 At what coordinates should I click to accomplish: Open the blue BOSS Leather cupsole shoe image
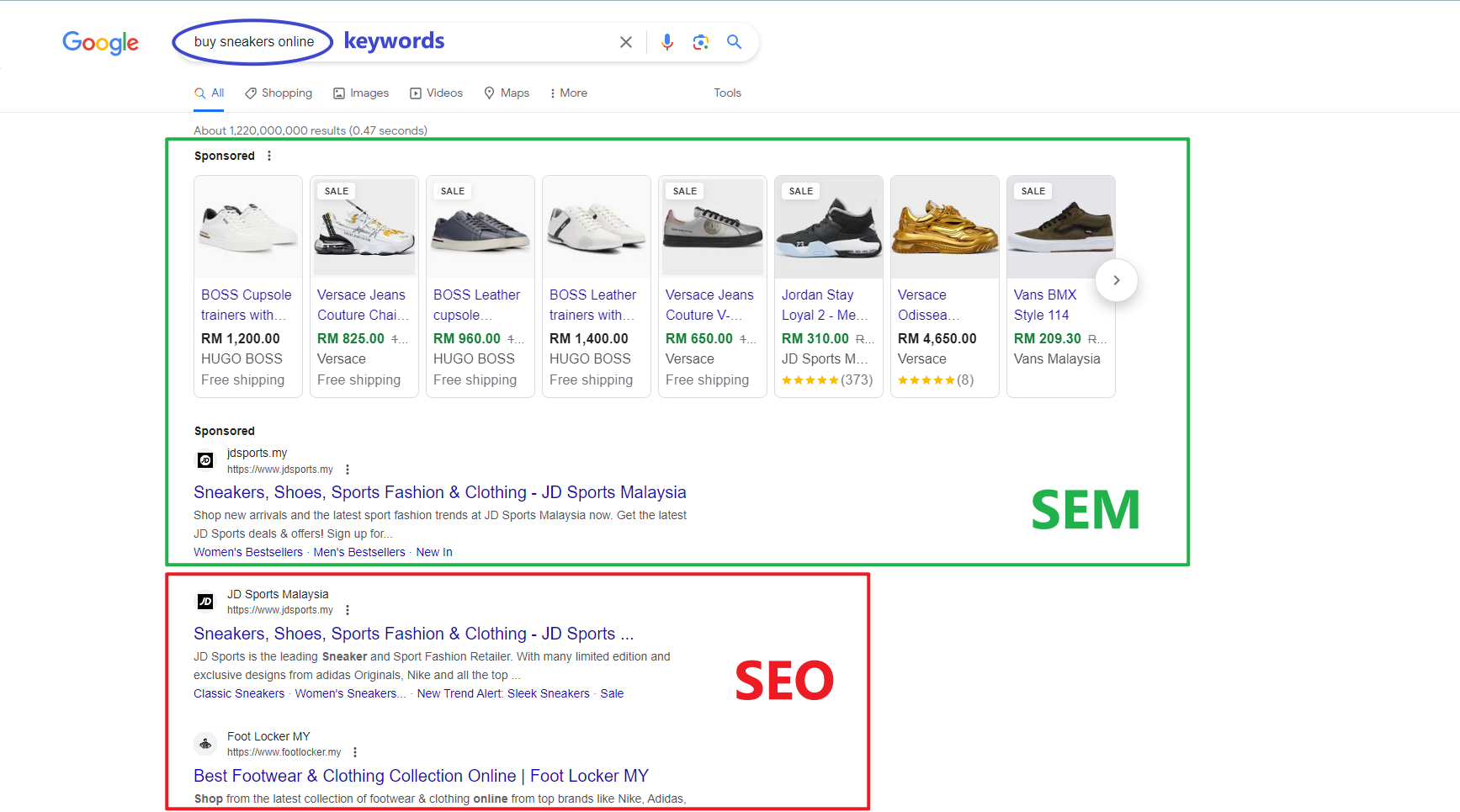pyautogui.click(x=480, y=227)
